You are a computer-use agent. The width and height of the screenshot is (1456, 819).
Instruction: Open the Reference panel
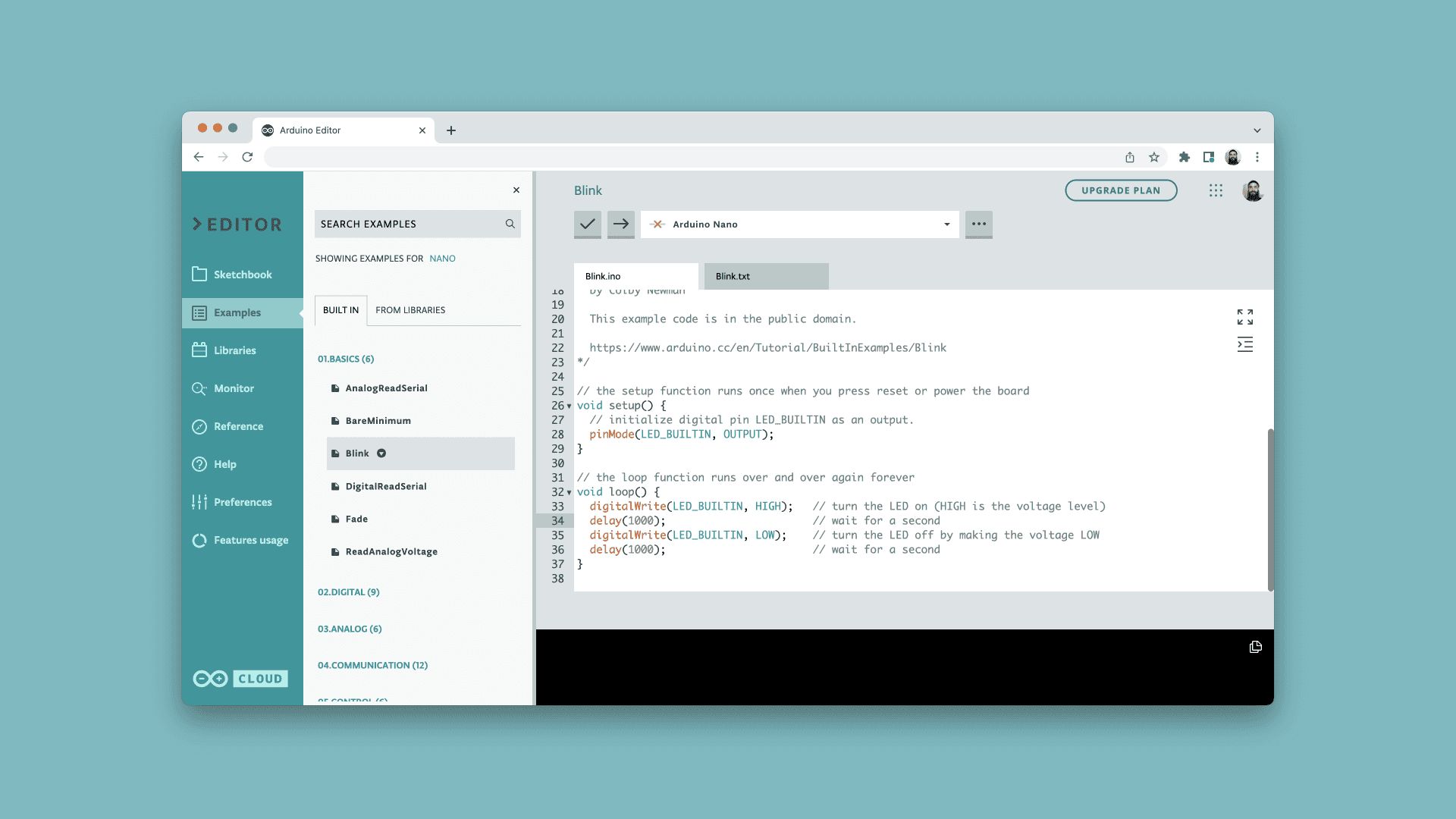[239, 426]
